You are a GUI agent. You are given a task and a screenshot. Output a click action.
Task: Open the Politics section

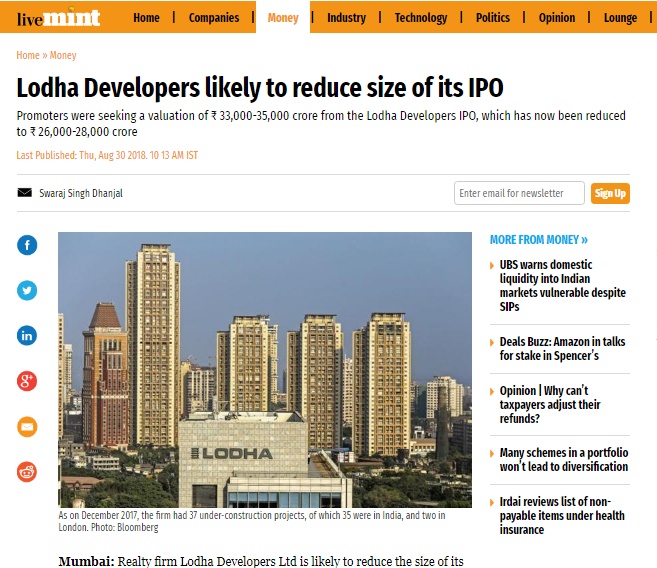click(493, 18)
